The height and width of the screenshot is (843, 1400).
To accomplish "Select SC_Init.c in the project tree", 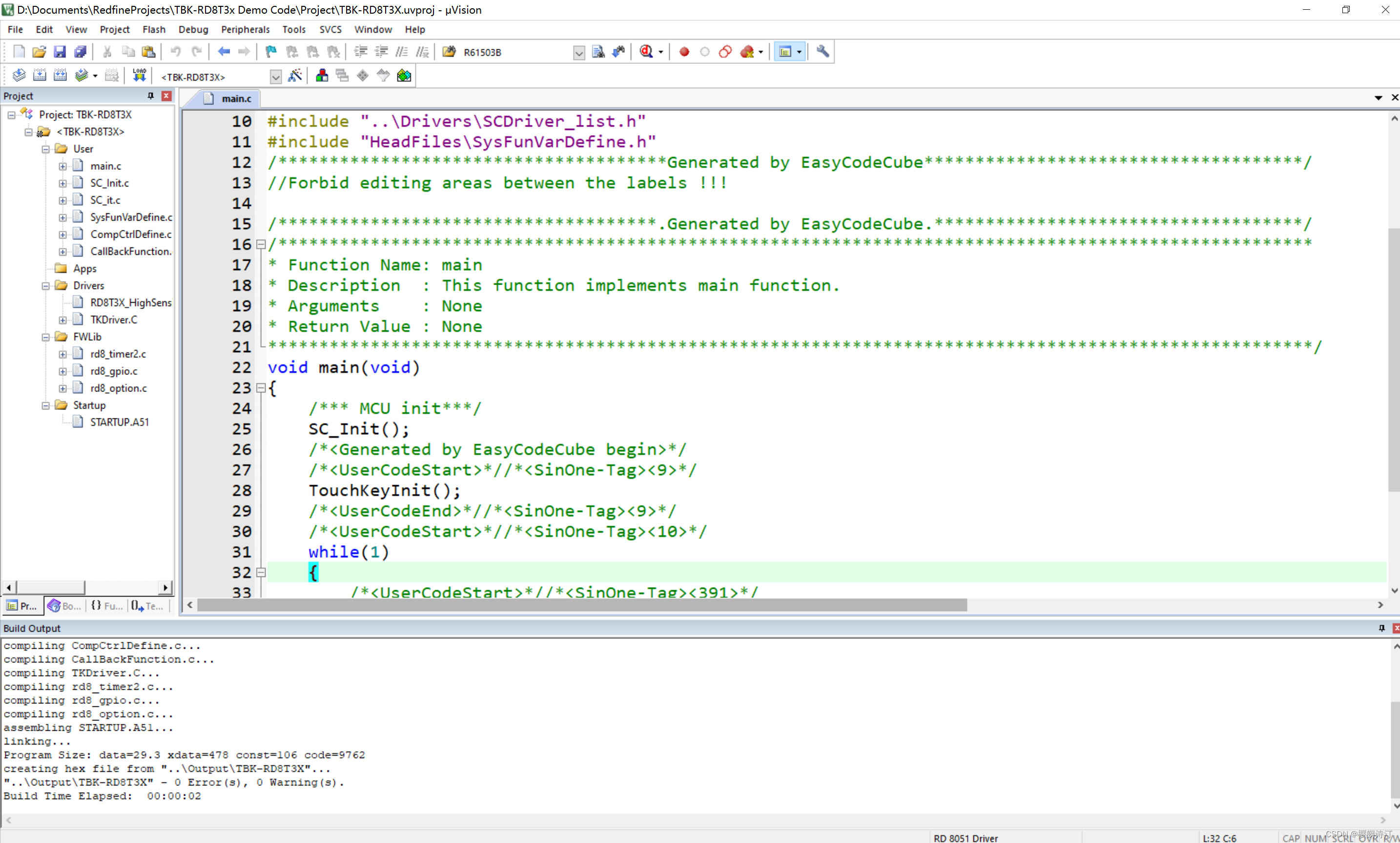I will coord(110,183).
